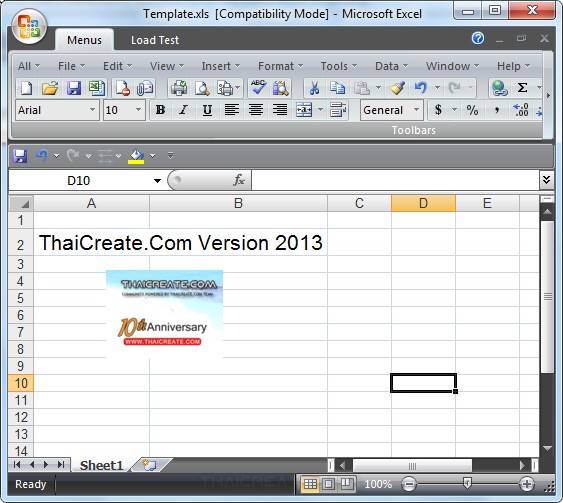Select the Sheet1 tab
The width and height of the screenshot is (563, 503).
pos(102,465)
